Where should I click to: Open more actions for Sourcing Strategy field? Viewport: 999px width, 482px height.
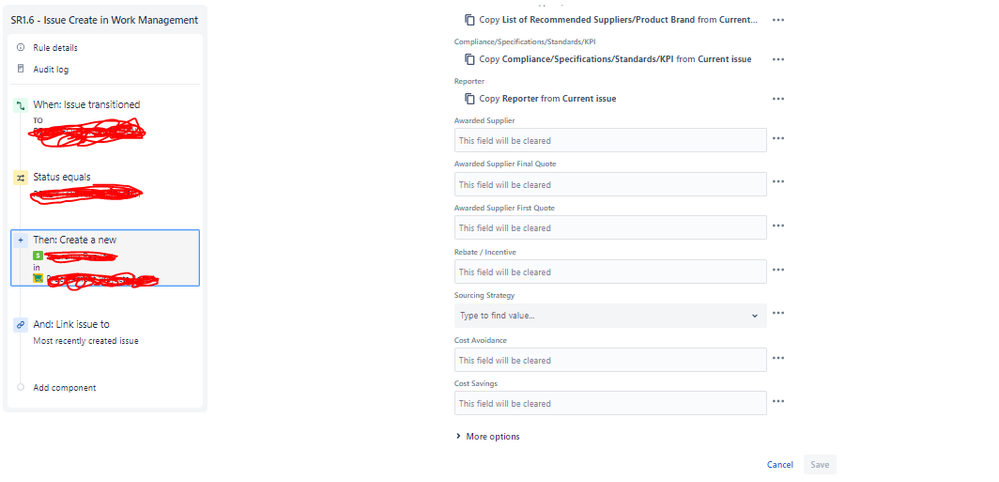point(778,313)
